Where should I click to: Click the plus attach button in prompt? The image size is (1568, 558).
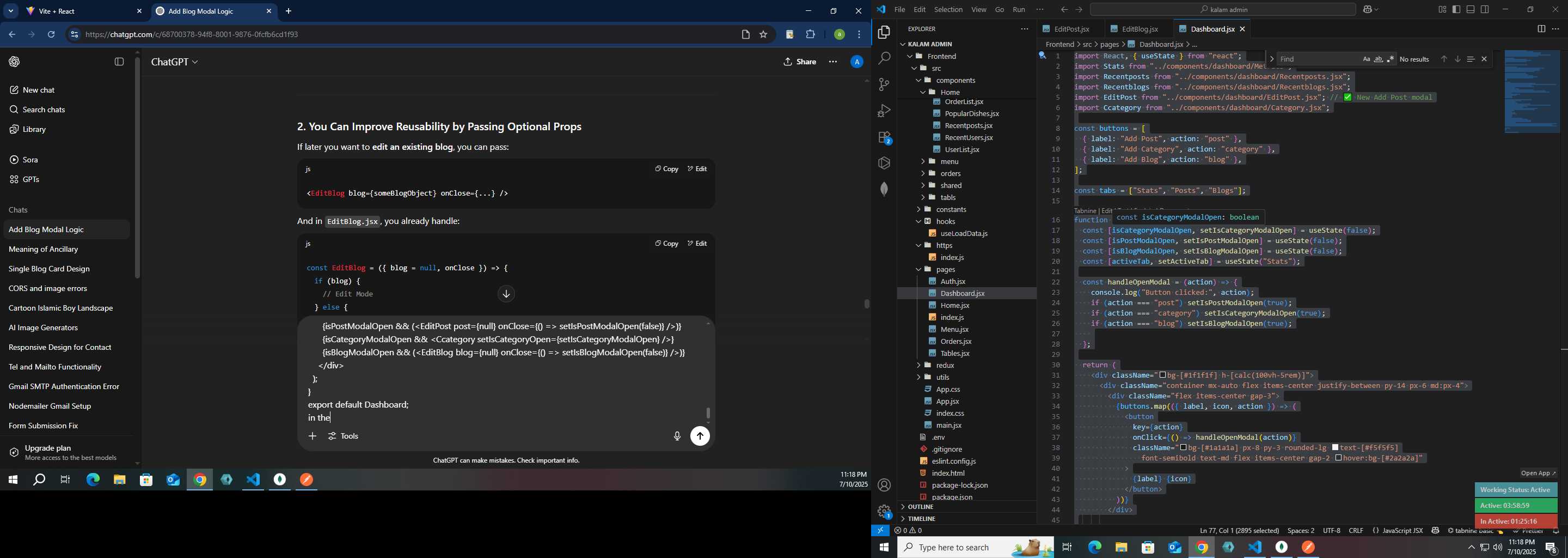click(x=313, y=436)
